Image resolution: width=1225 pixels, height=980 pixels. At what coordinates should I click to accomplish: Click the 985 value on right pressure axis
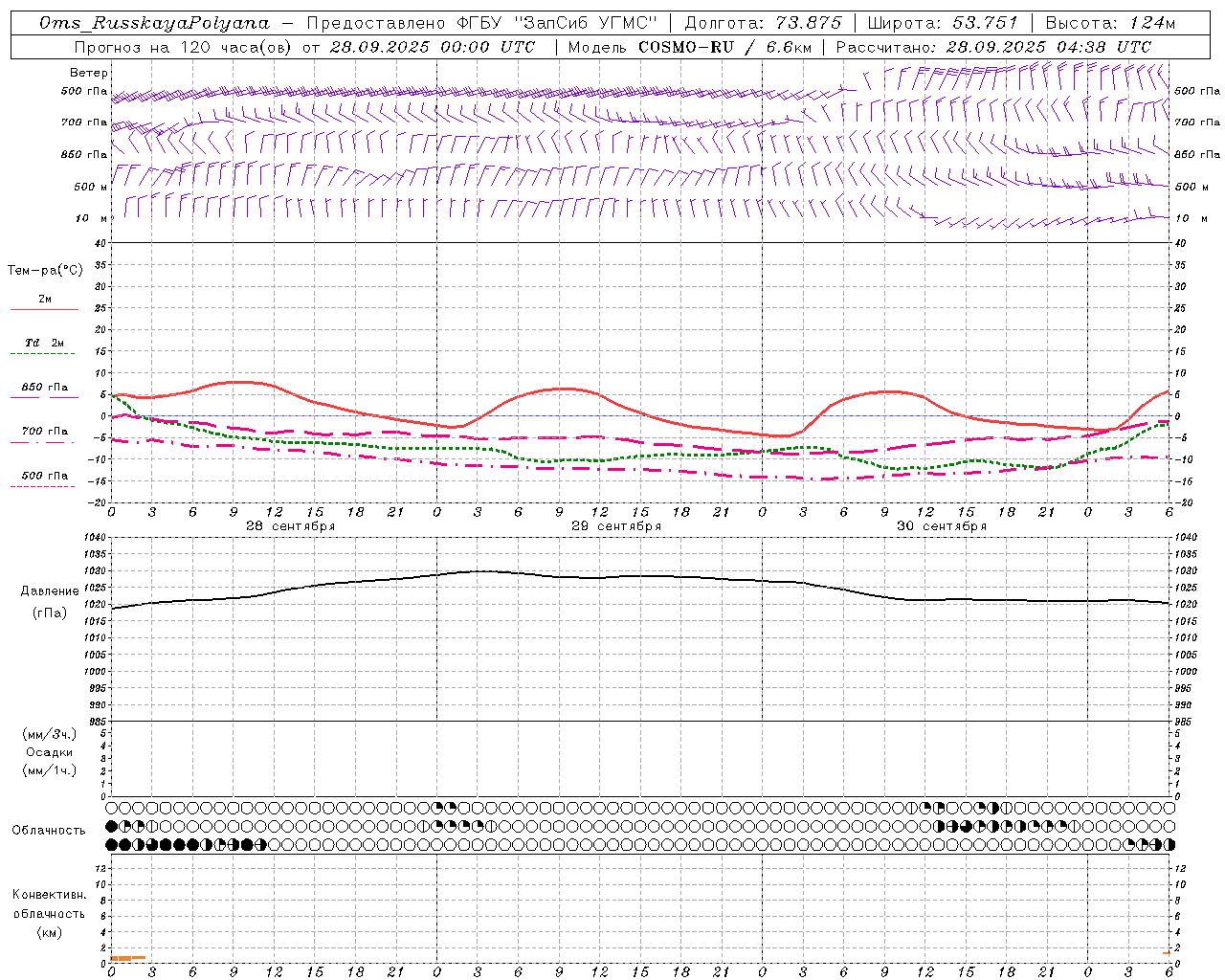point(1185,722)
